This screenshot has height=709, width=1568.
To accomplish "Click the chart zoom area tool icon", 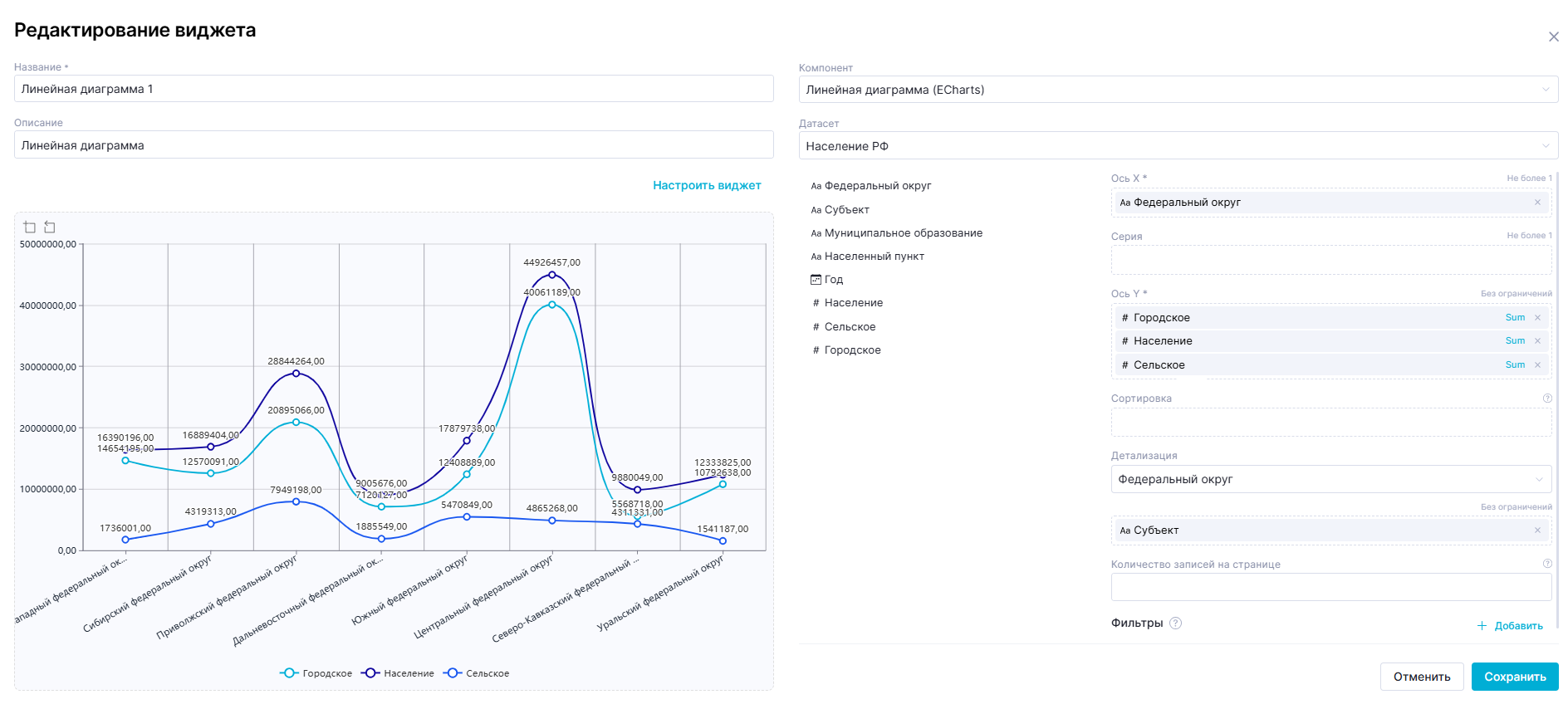I will (30, 227).
